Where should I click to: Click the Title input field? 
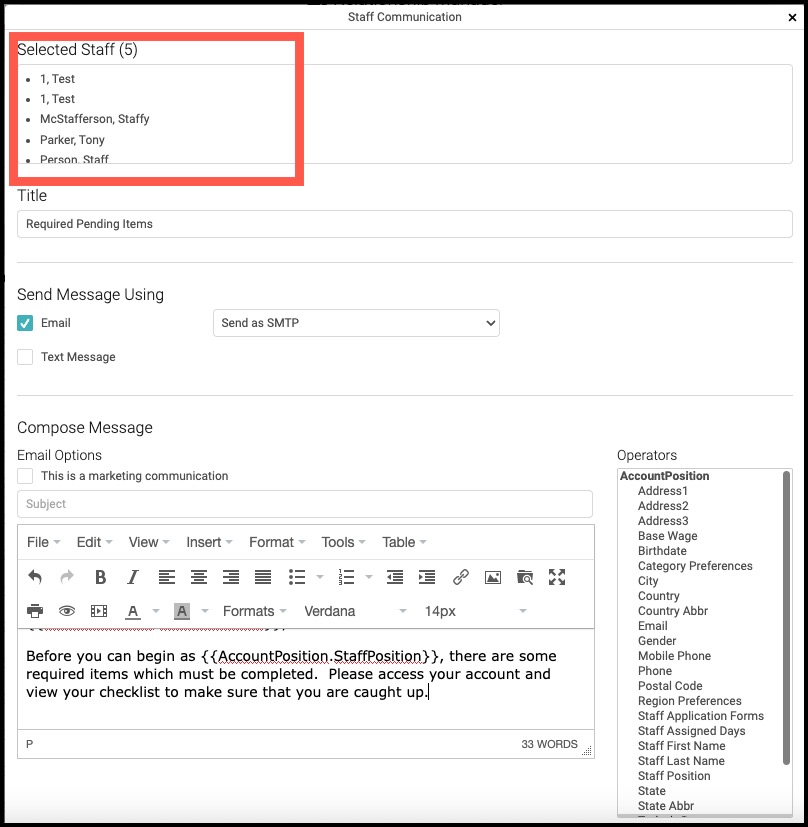pos(405,224)
